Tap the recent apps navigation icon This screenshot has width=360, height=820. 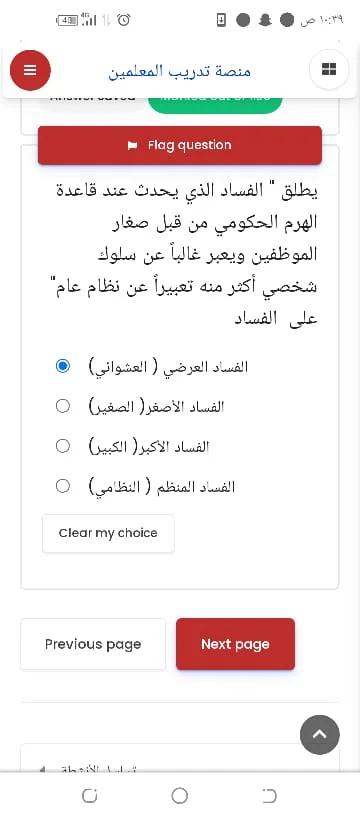click(x=90, y=796)
